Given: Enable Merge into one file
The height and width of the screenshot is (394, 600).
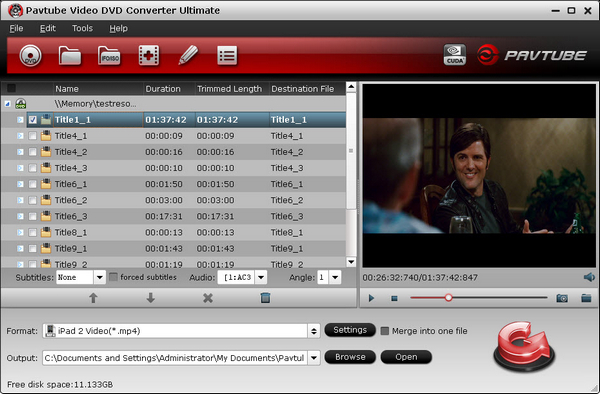Looking at the screenshot, I should [385, 331].
